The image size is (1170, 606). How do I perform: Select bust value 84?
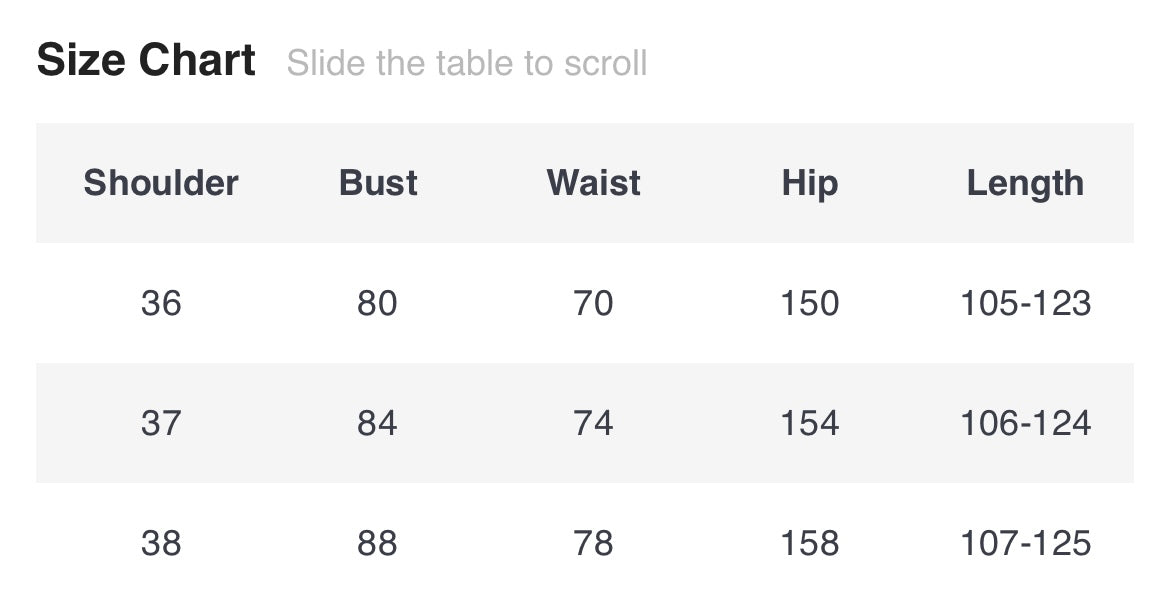(377, 423)
